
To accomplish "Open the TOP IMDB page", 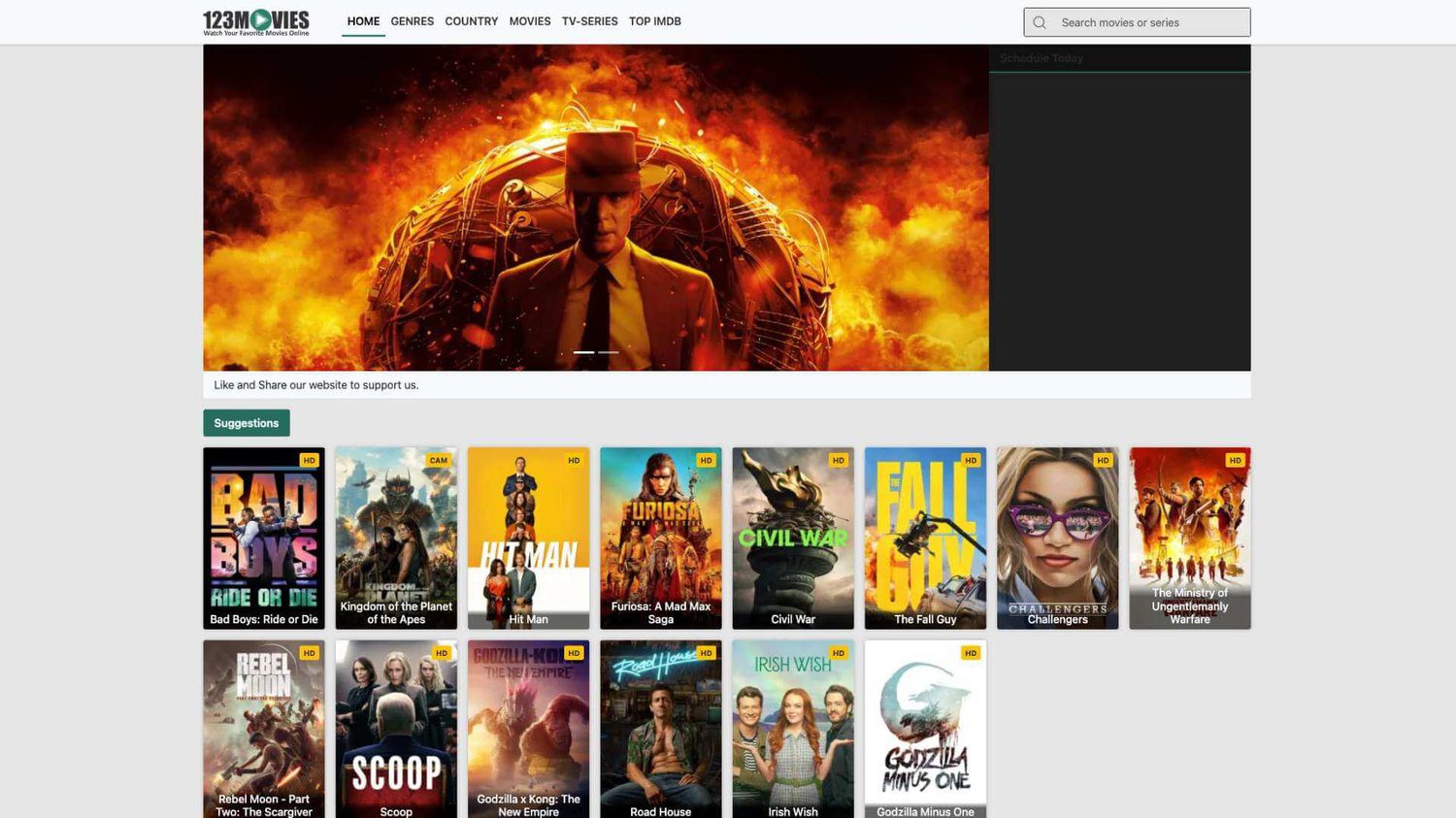I will click(655, 21).
